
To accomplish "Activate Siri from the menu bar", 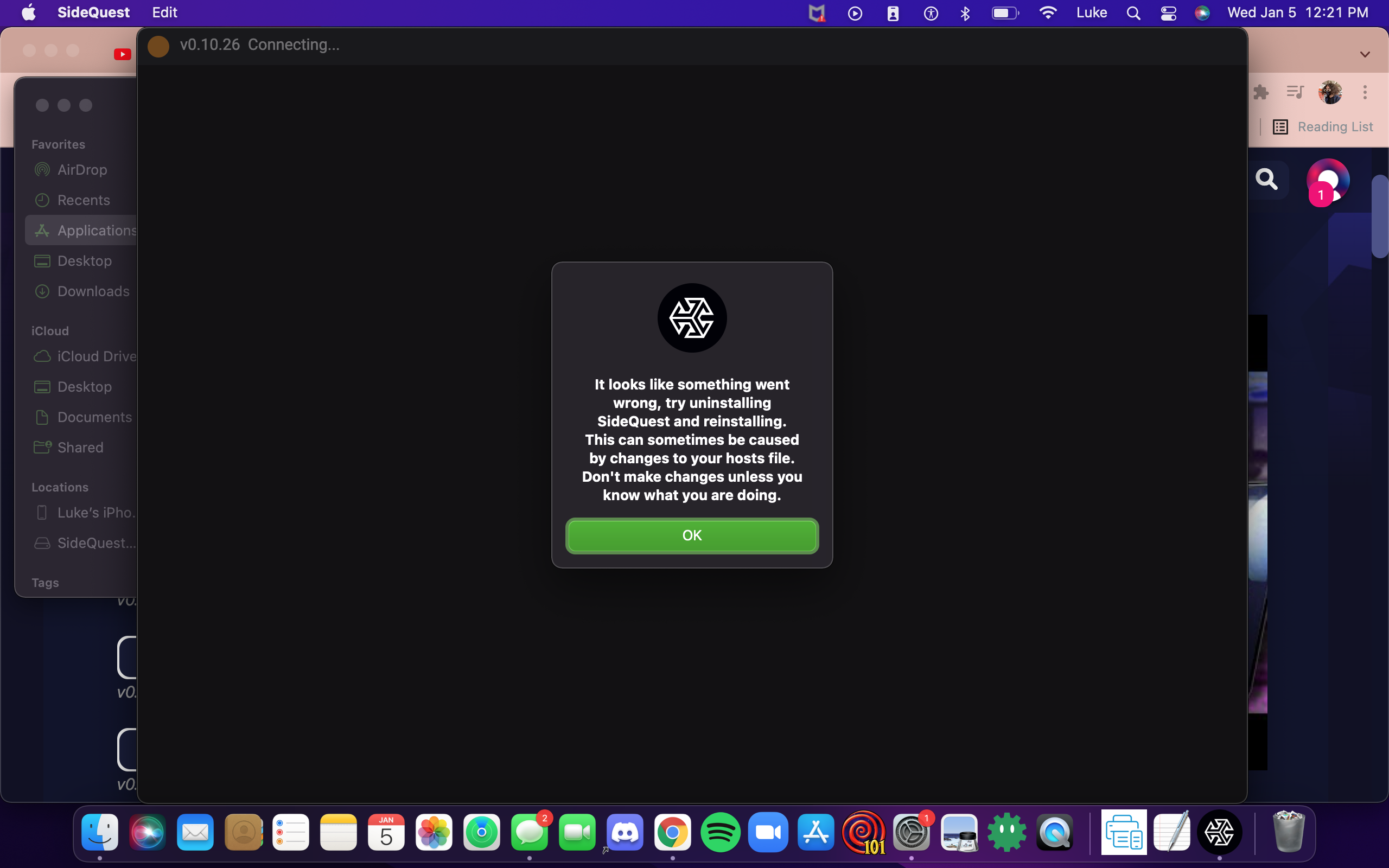I will (x=1203, y=12).
